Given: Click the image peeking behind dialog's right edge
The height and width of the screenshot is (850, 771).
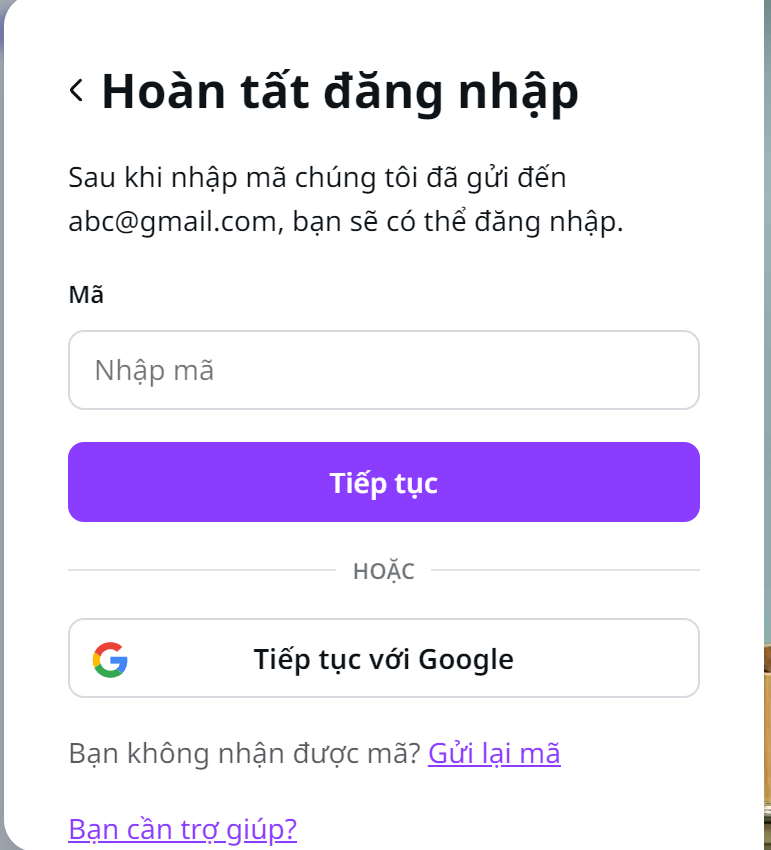Looking at the screenshot, I should [767, 745].
